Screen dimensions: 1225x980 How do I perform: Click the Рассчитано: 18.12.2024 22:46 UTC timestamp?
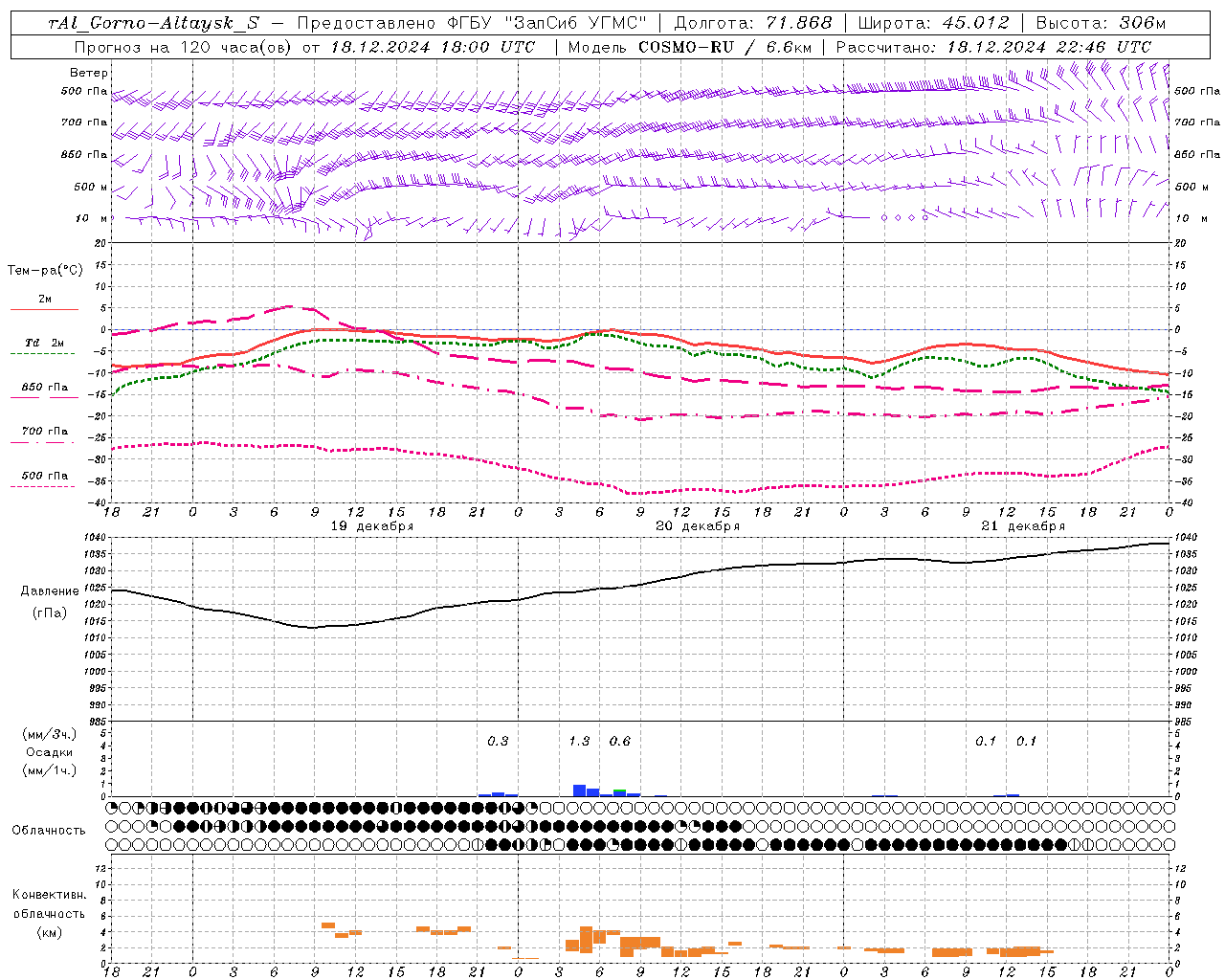pos(993,46)
